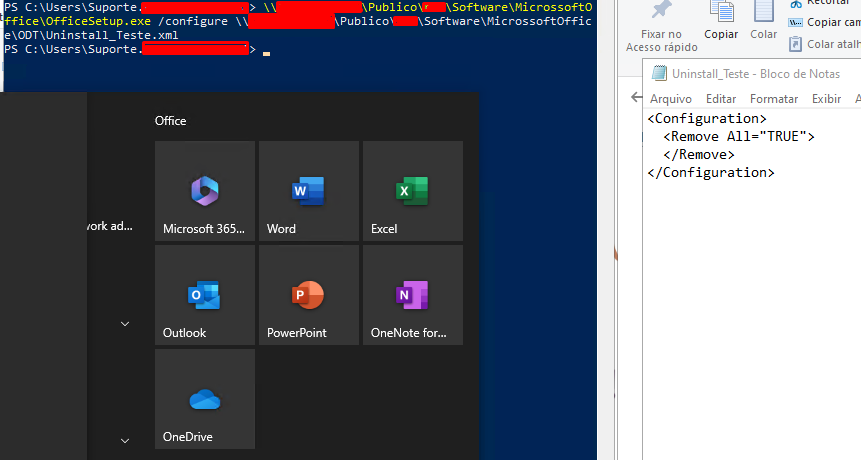
Task: Select Copiar caminho in Explorer ribbon
Action: tap(824, 23)
